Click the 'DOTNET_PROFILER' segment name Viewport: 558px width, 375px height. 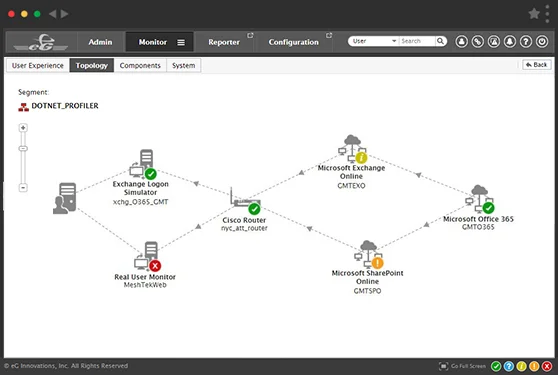point(65,106)
